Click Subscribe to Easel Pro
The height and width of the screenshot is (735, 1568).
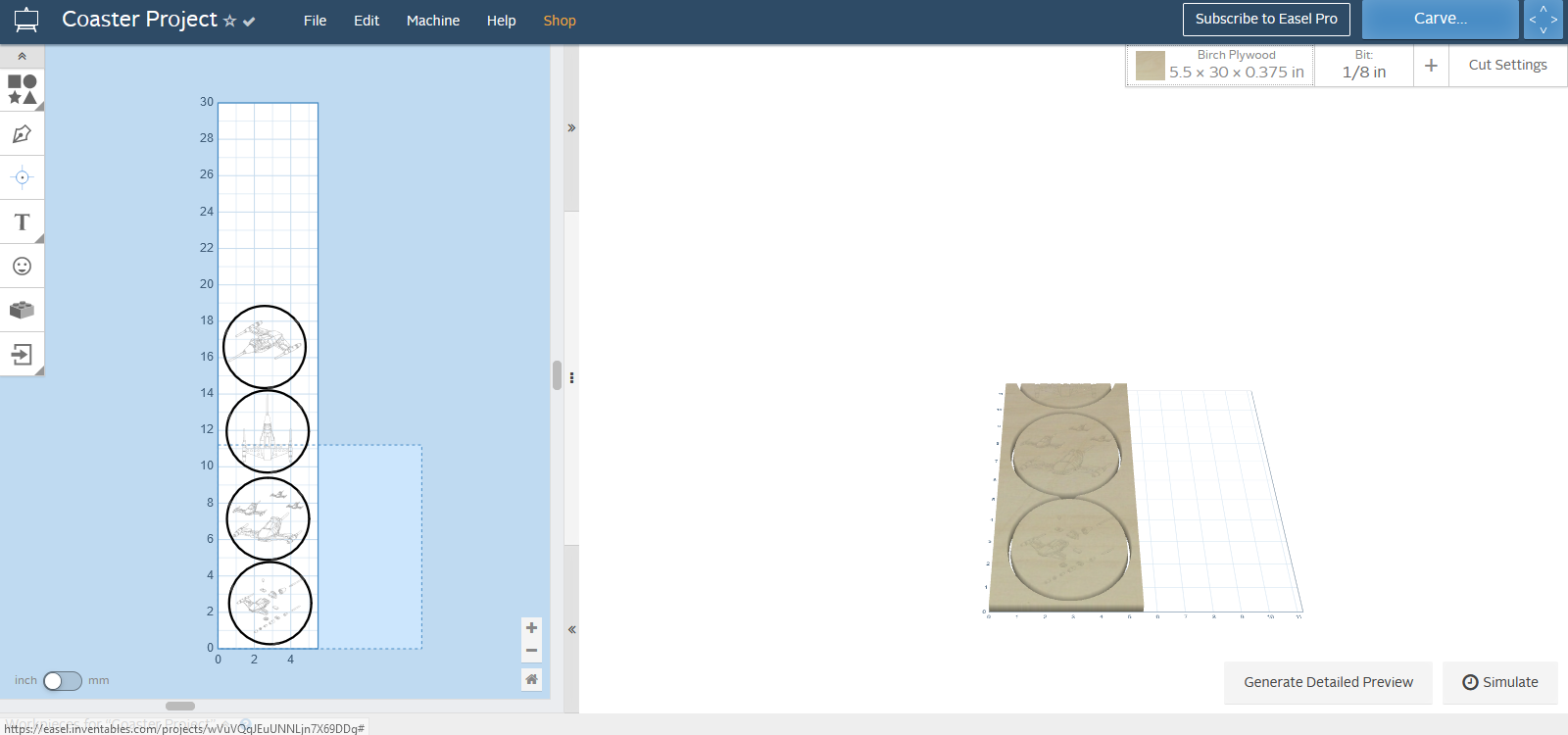point(1266,19)
